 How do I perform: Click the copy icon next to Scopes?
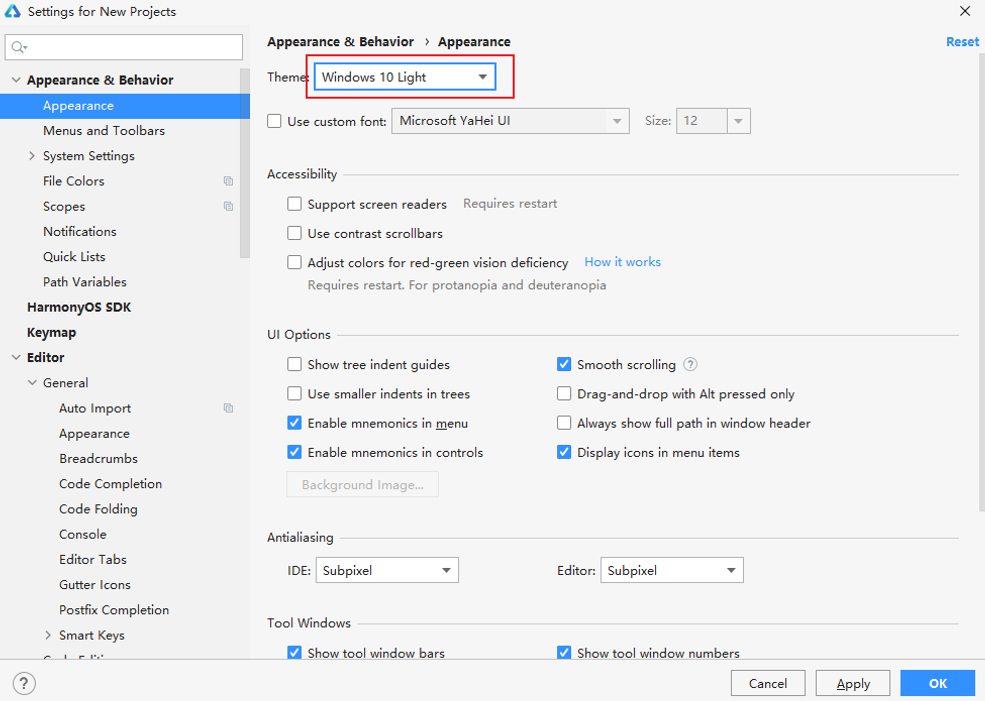pos(228,206)
